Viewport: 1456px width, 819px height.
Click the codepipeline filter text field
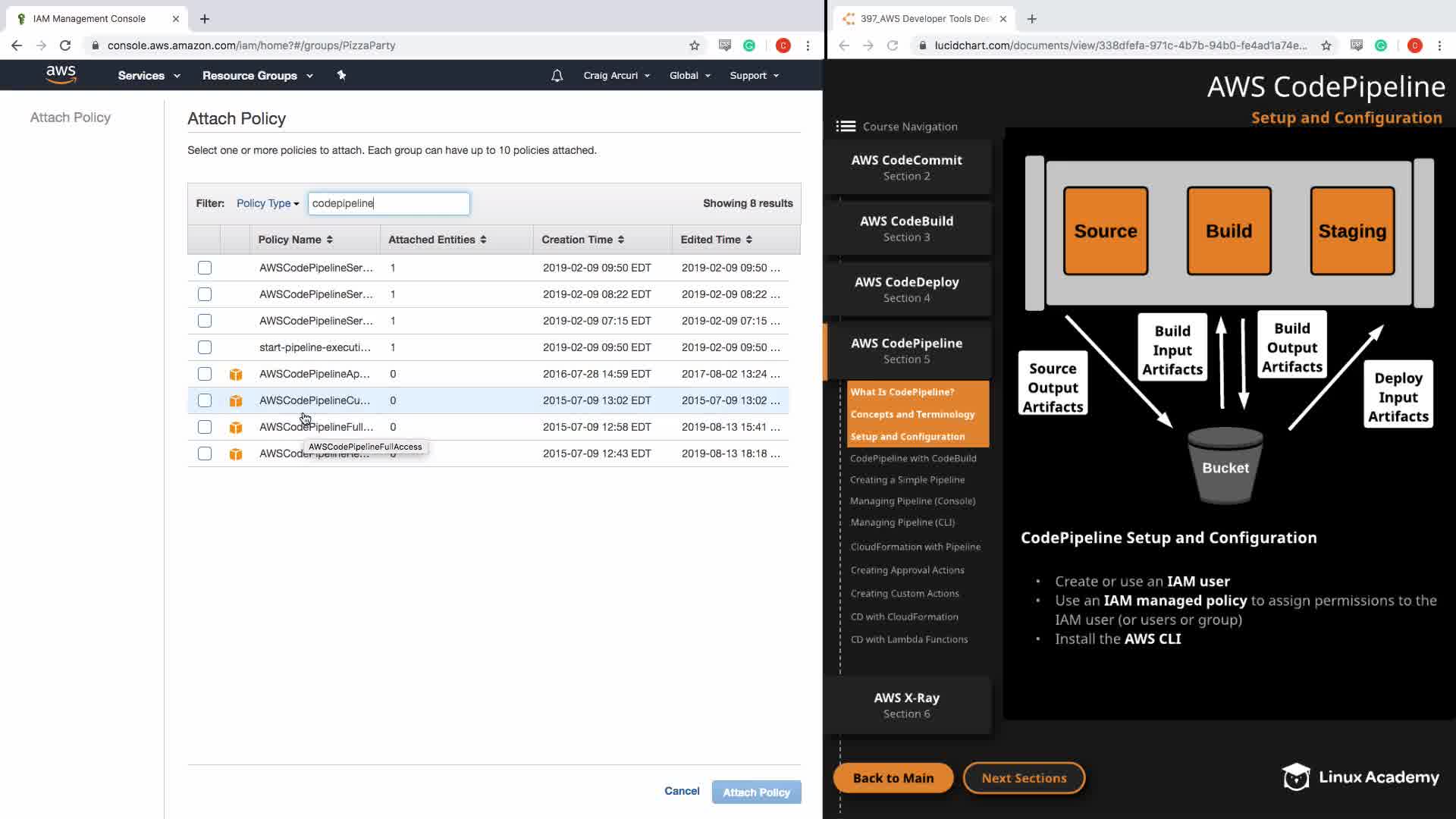pos(388,203)
